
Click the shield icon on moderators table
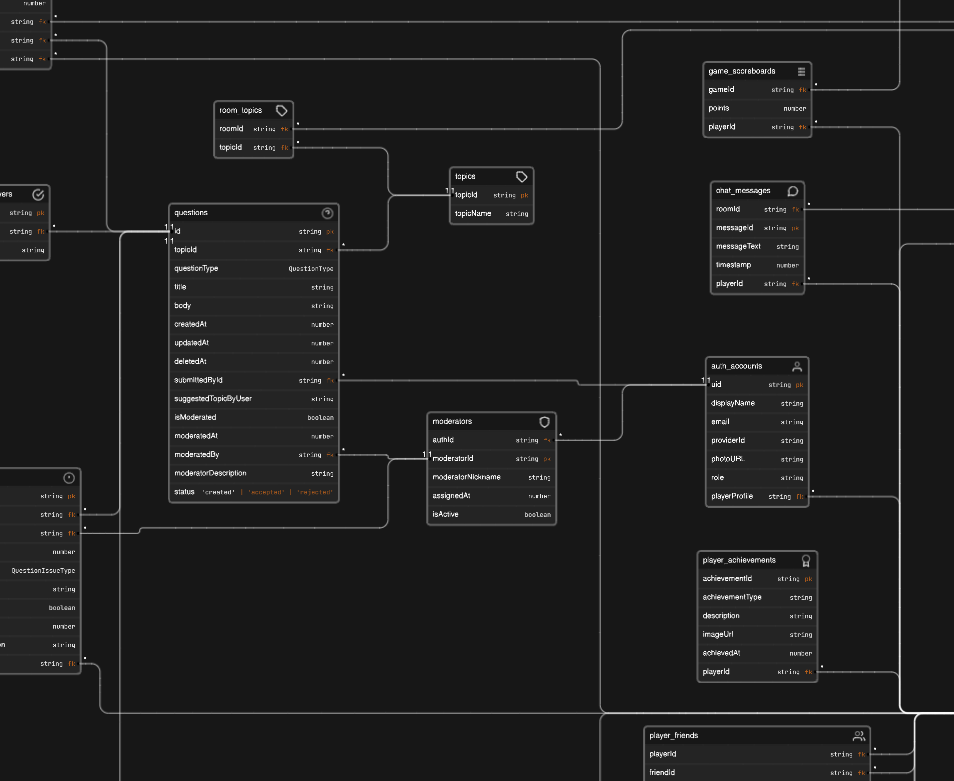coord(545,422)
